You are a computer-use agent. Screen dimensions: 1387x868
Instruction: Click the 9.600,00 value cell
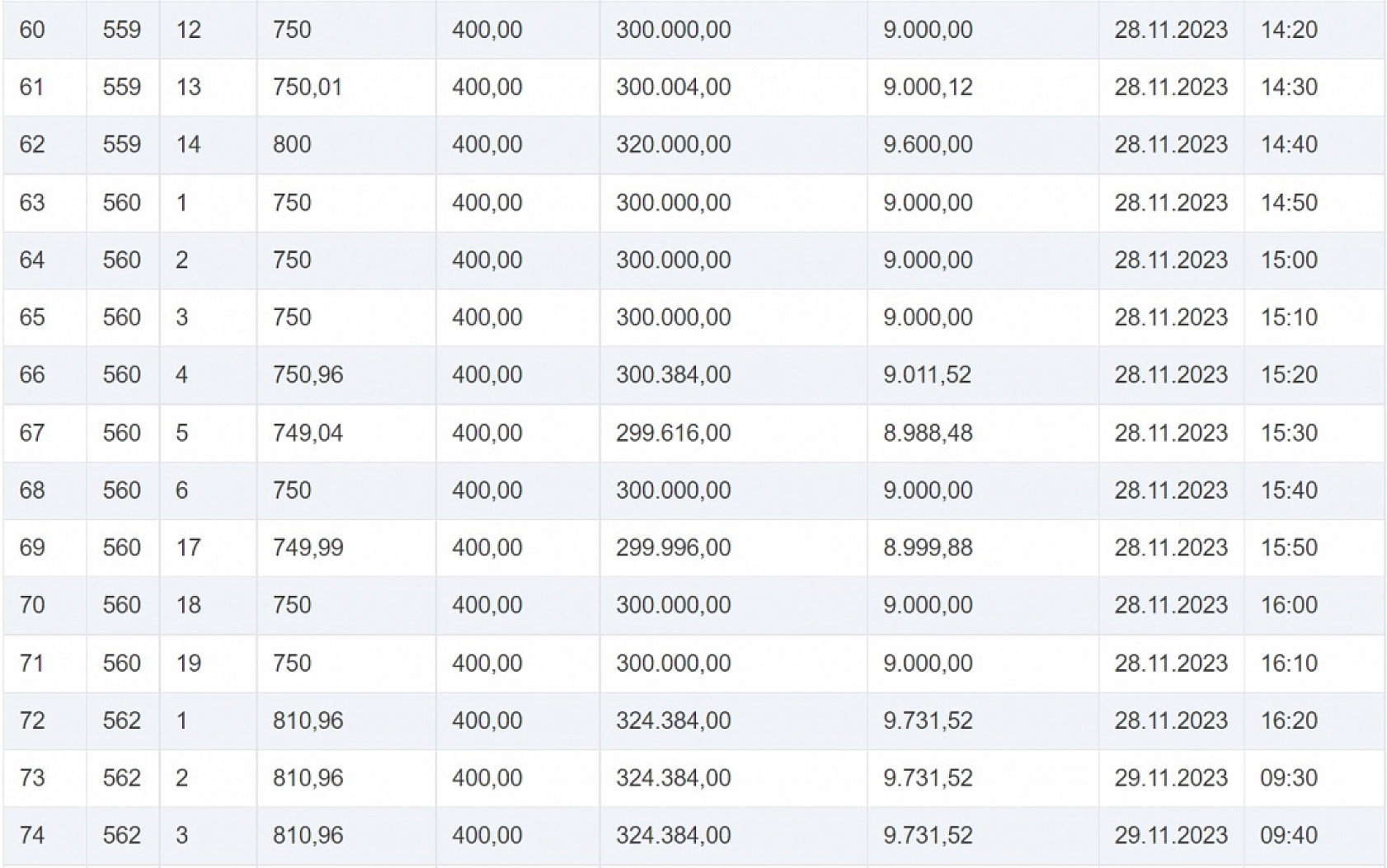(x=928, y=145)
